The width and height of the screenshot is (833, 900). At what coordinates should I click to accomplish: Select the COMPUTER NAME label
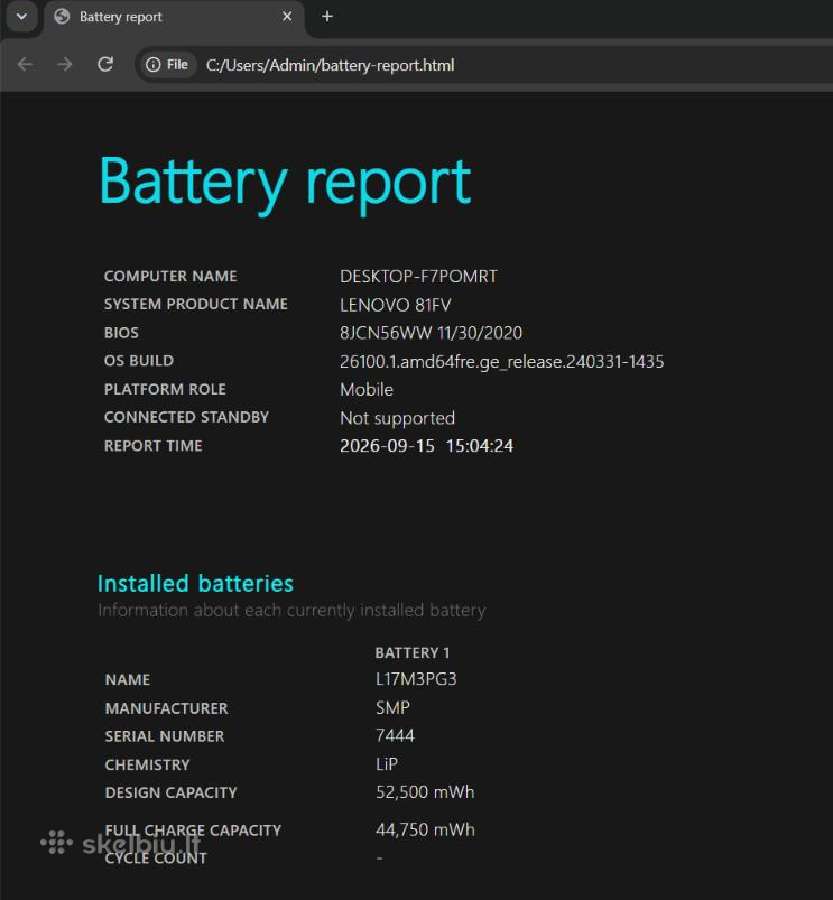tap(171, 276)
